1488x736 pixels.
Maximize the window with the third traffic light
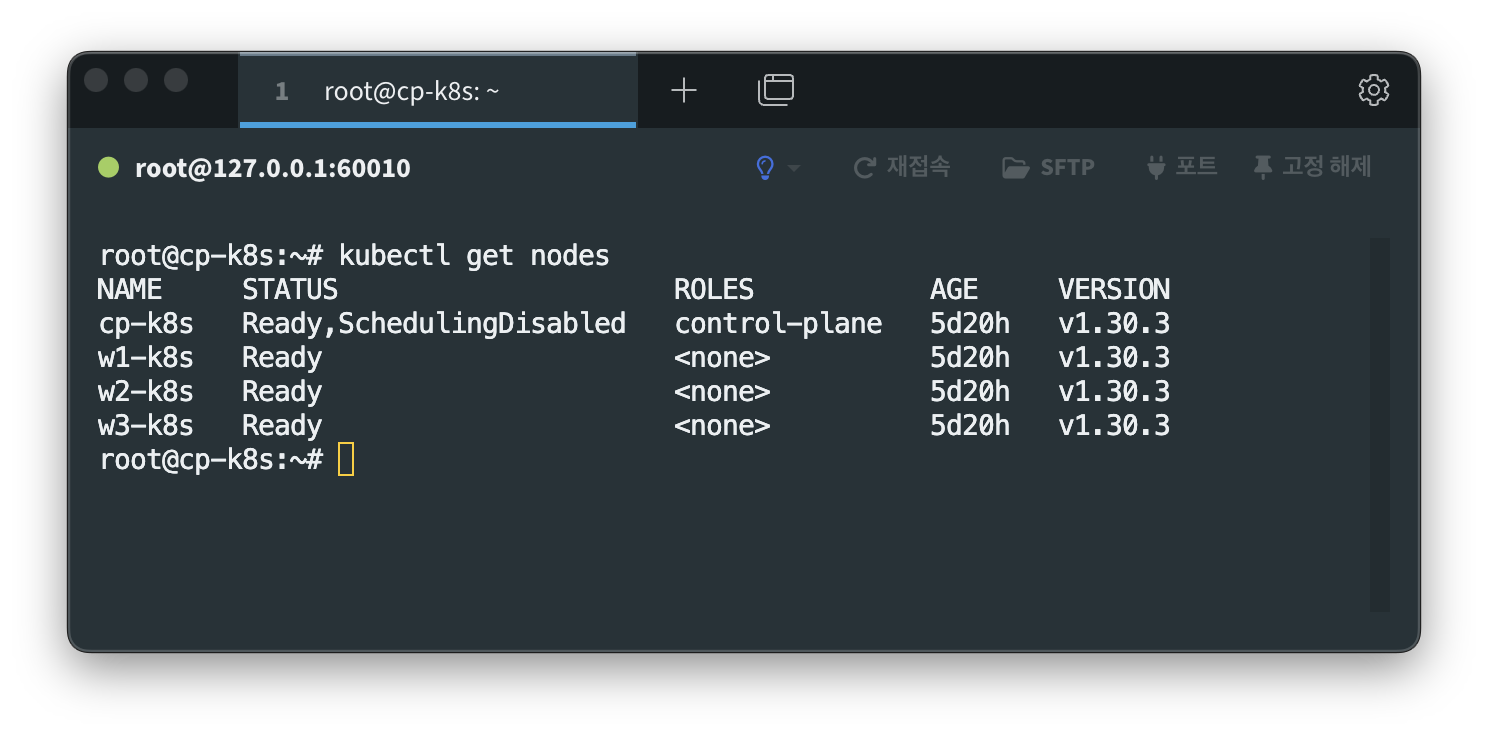(x=176, y=80)
